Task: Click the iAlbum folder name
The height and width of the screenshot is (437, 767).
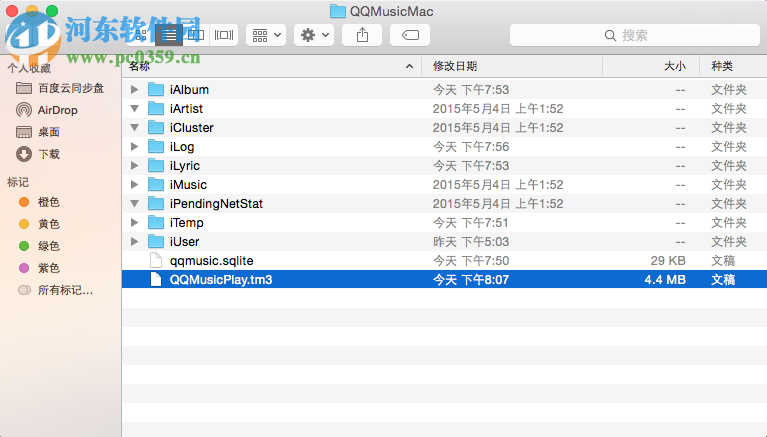Action: (x=189, y=90)
